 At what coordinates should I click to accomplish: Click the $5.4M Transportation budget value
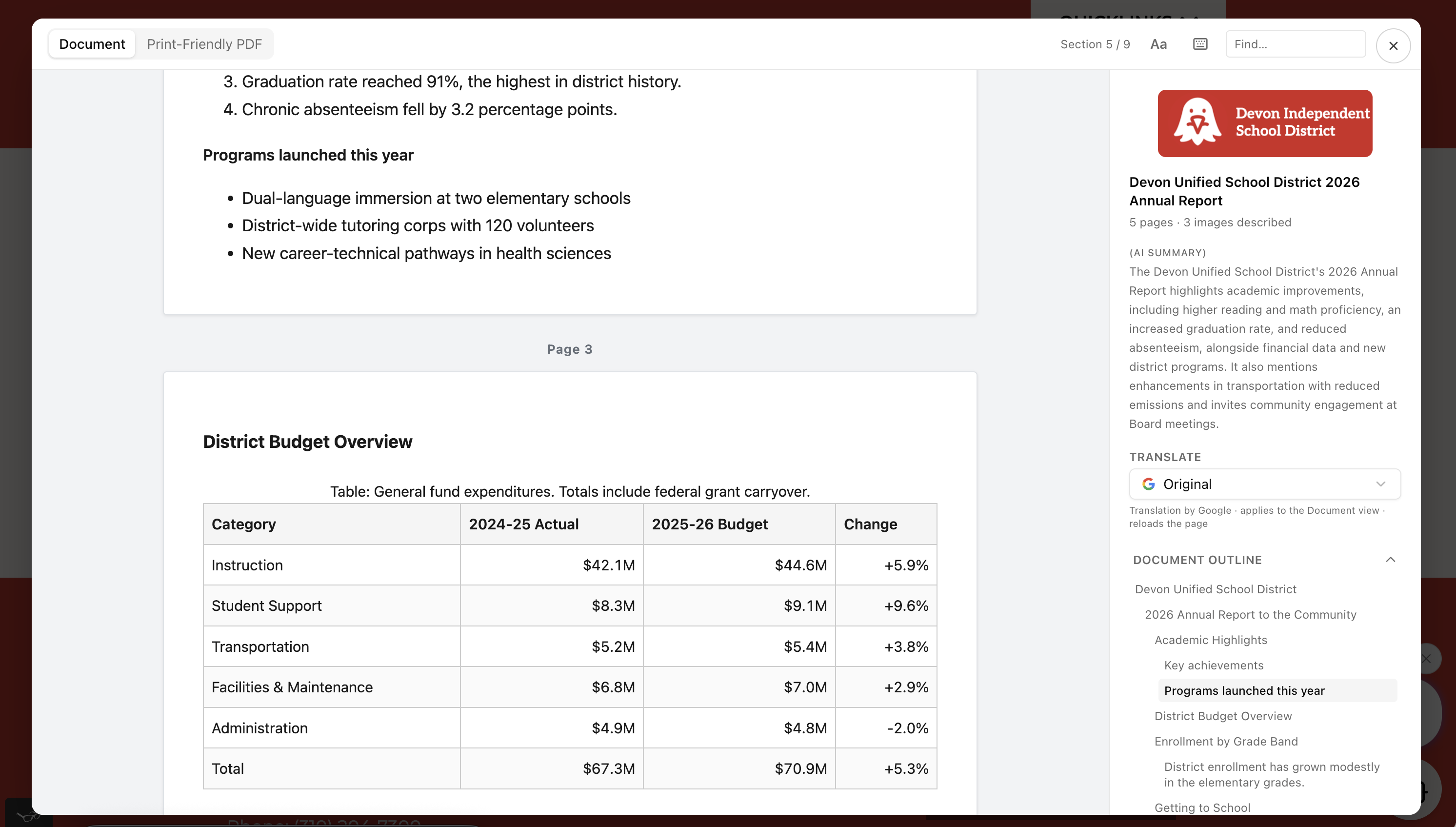point(805,646)
